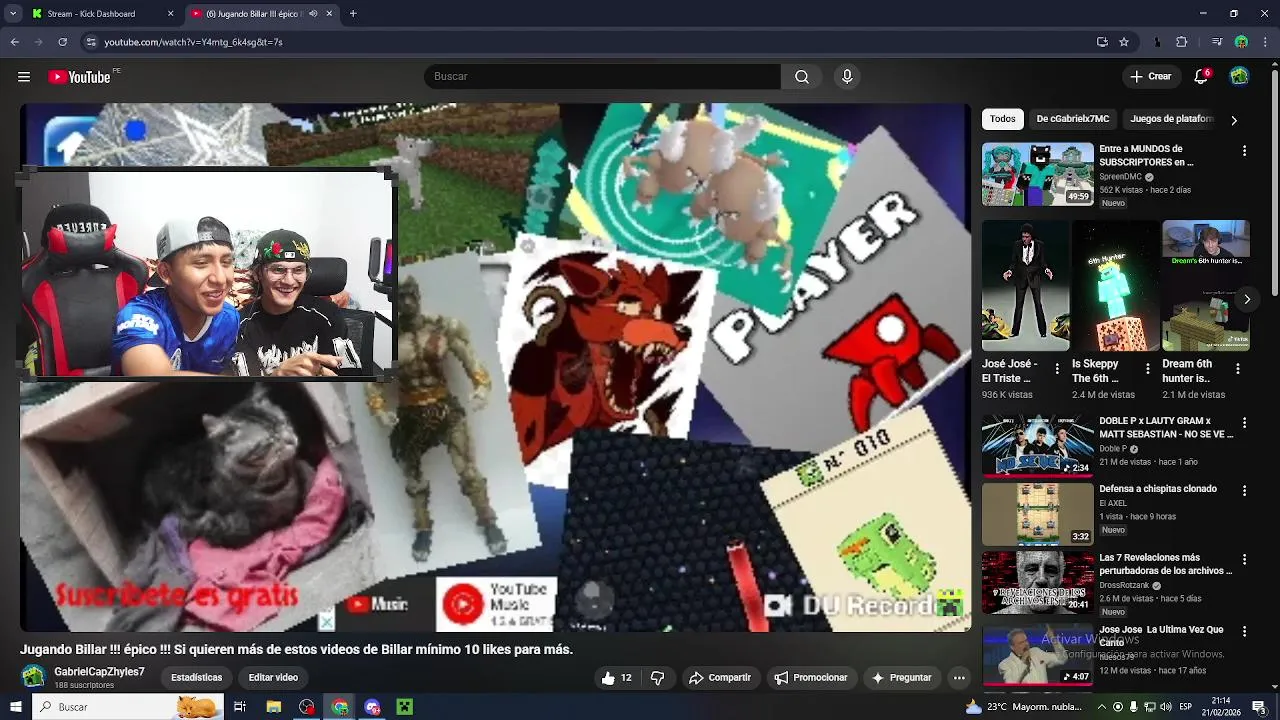Open options for Entre a MUNDOS video
The image size is (1280, 720).
1244,151
